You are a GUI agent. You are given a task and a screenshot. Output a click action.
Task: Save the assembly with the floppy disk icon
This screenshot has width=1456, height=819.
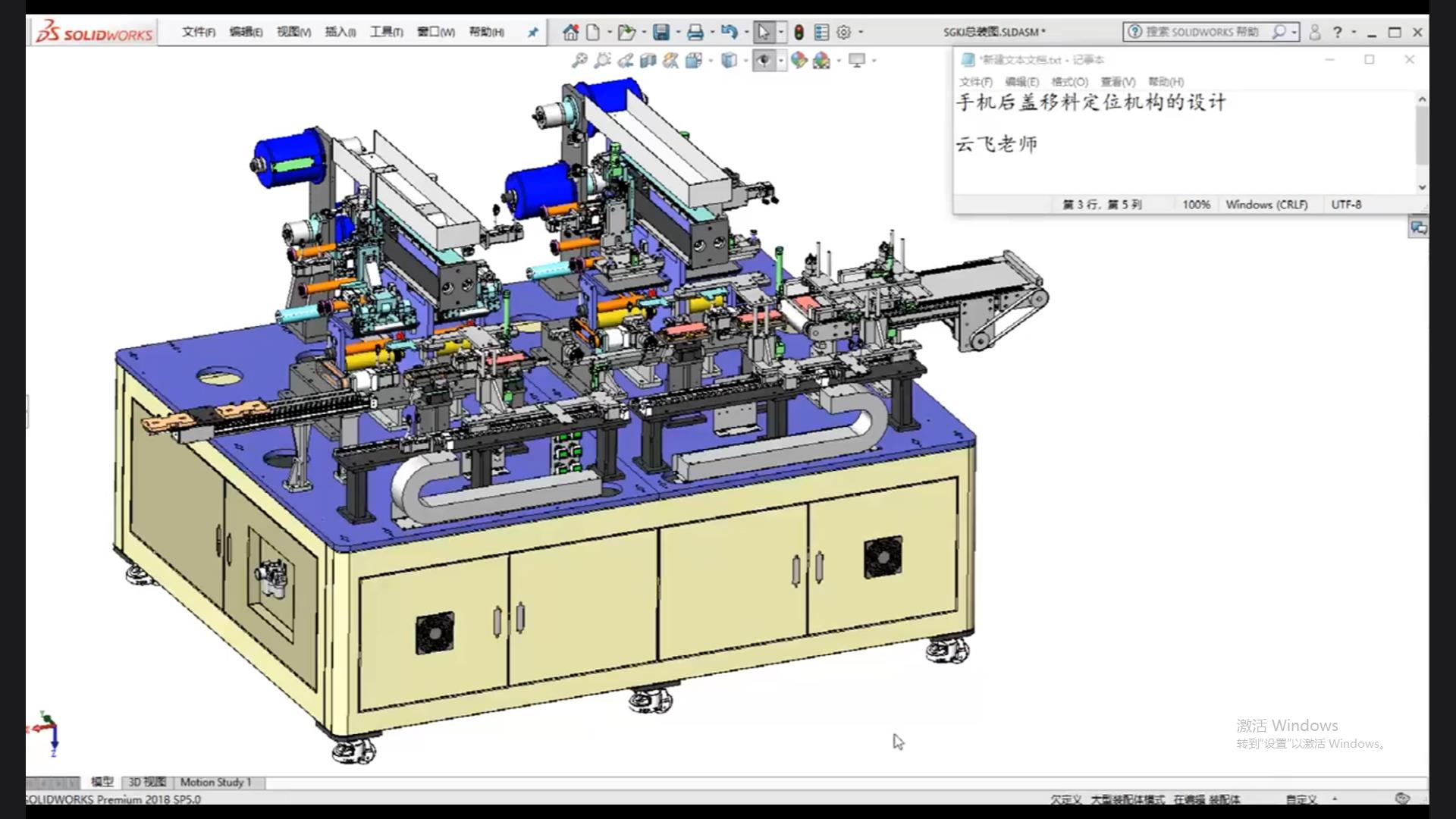pyautogui.click(x=661, y=32)
